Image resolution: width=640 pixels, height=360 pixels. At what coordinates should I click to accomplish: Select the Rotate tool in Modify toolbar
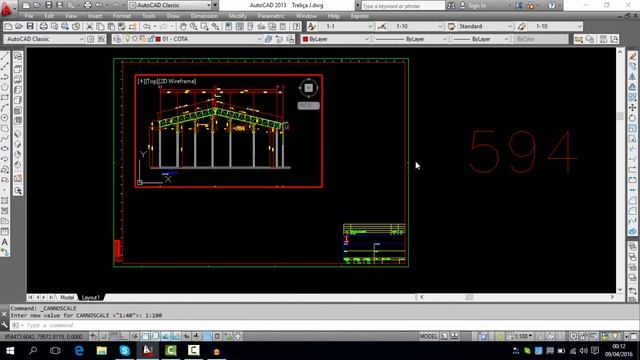point(632,118)
